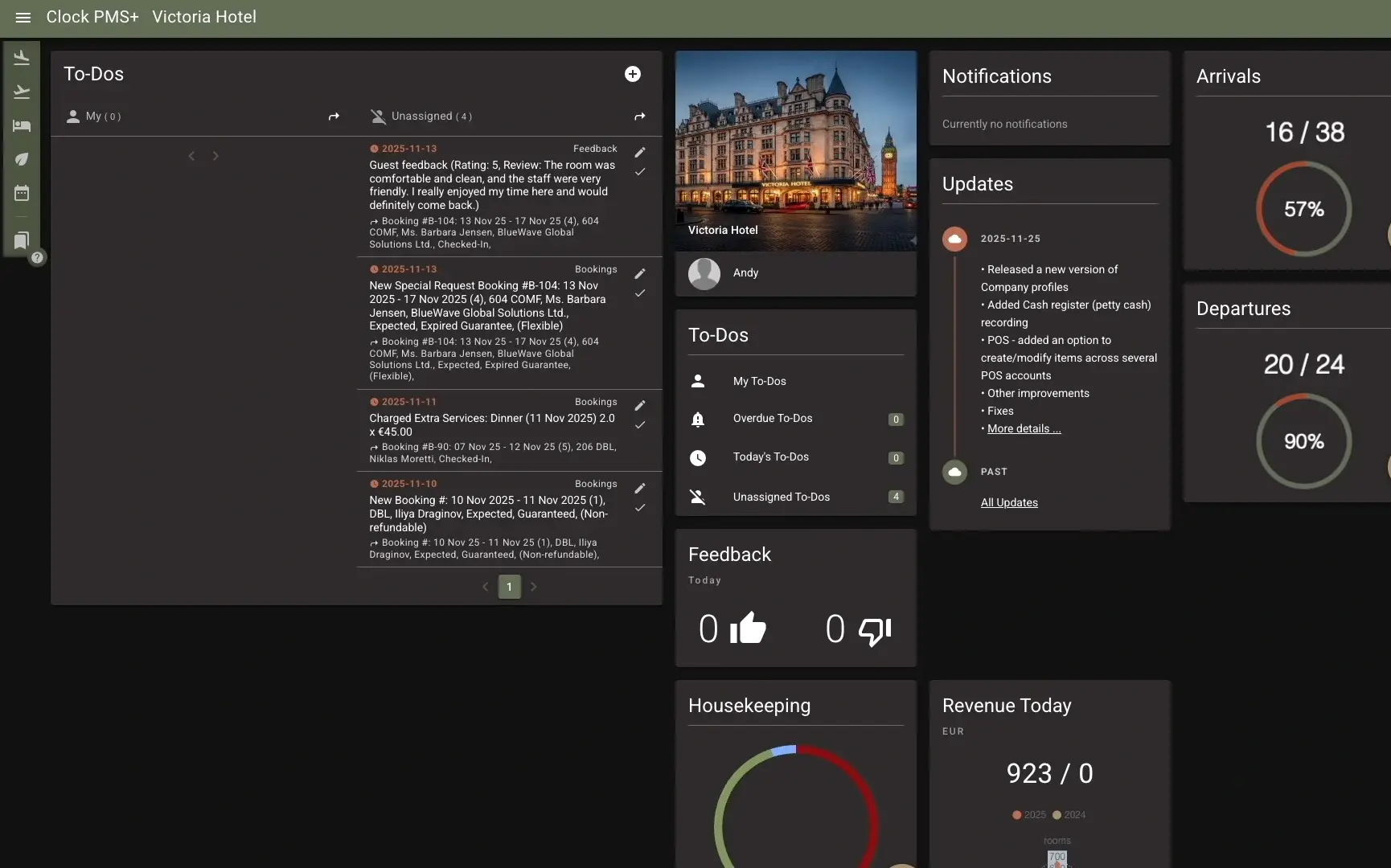Click the Arrivals 57% progress ring
The width and height of the screenshot is (1391, 868).
[1303, 209]
